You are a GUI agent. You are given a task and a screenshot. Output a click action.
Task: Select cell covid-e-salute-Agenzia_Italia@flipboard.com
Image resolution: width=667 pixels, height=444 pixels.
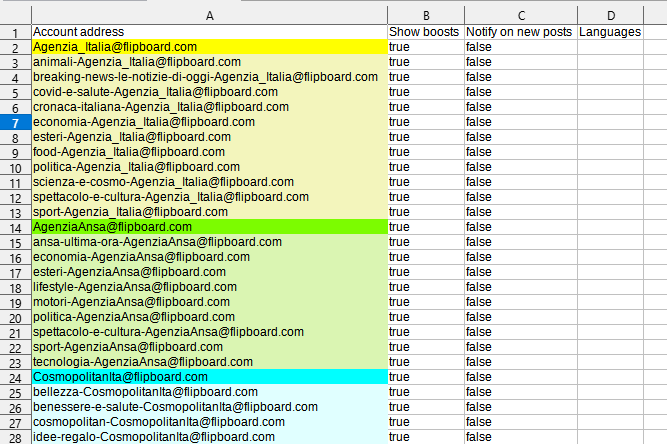[x=210, y=92]
